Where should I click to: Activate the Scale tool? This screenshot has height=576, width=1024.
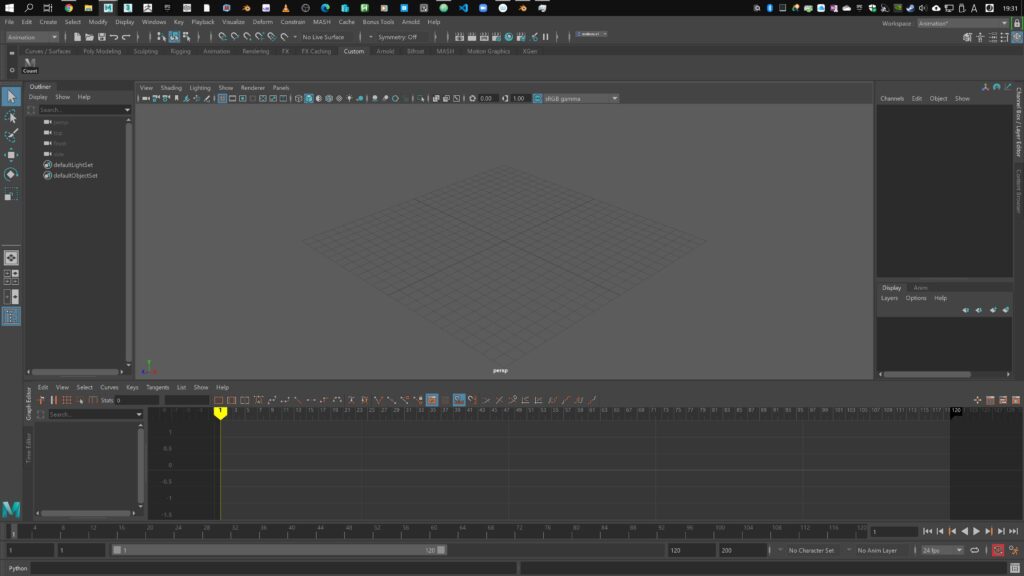(11, 194)
